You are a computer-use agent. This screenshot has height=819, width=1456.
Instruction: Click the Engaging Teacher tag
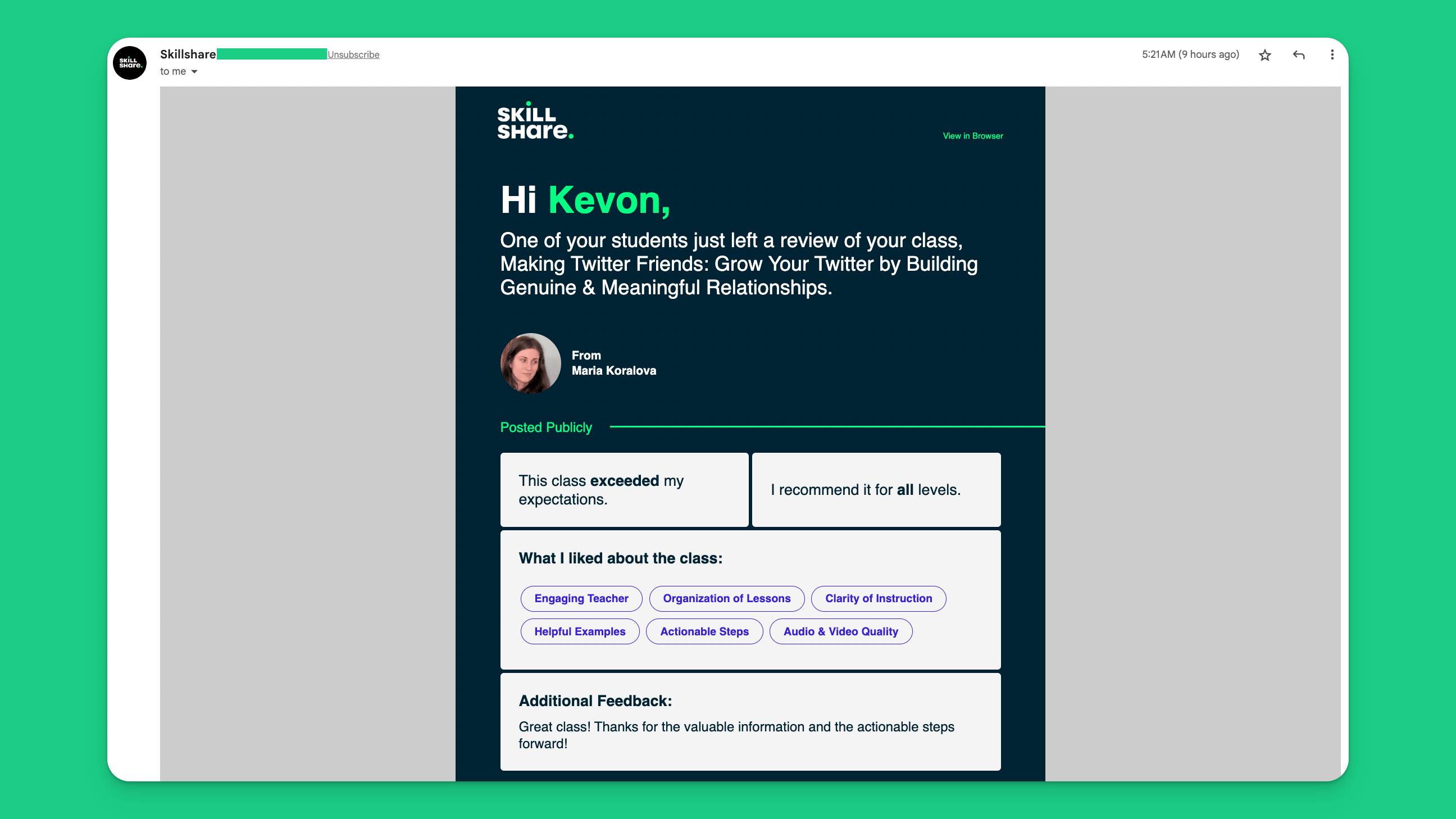coord(581,599)
